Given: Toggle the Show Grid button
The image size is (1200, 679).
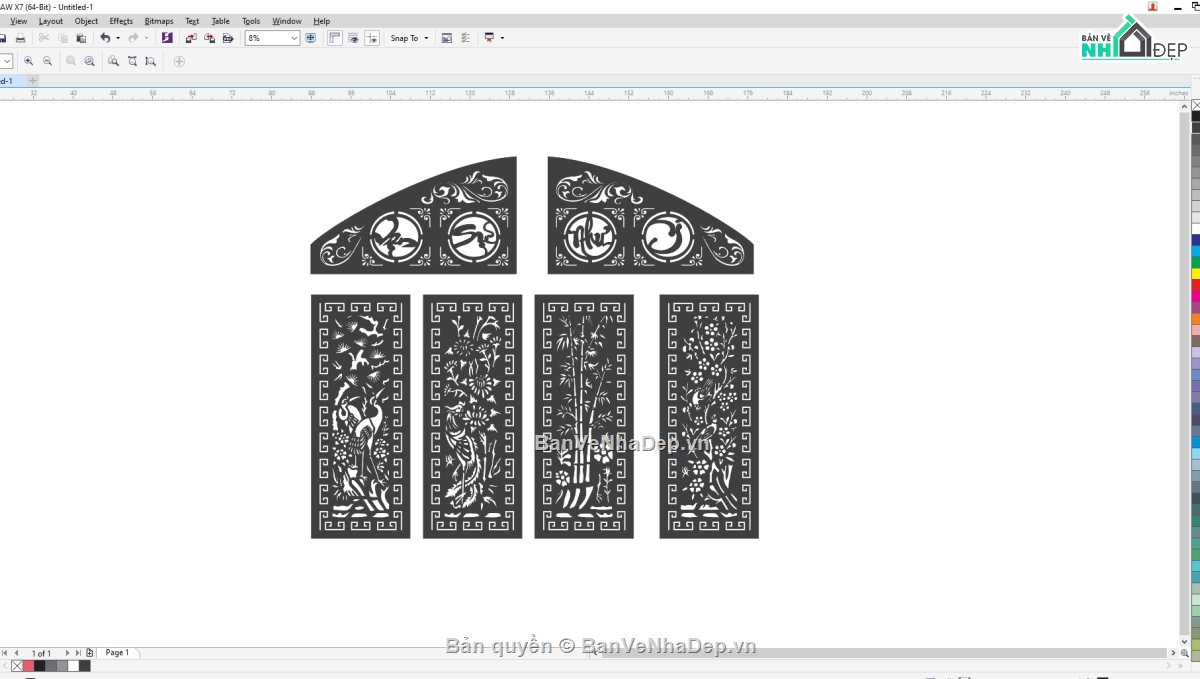Looking at the screenshot, I should (353, 38).
